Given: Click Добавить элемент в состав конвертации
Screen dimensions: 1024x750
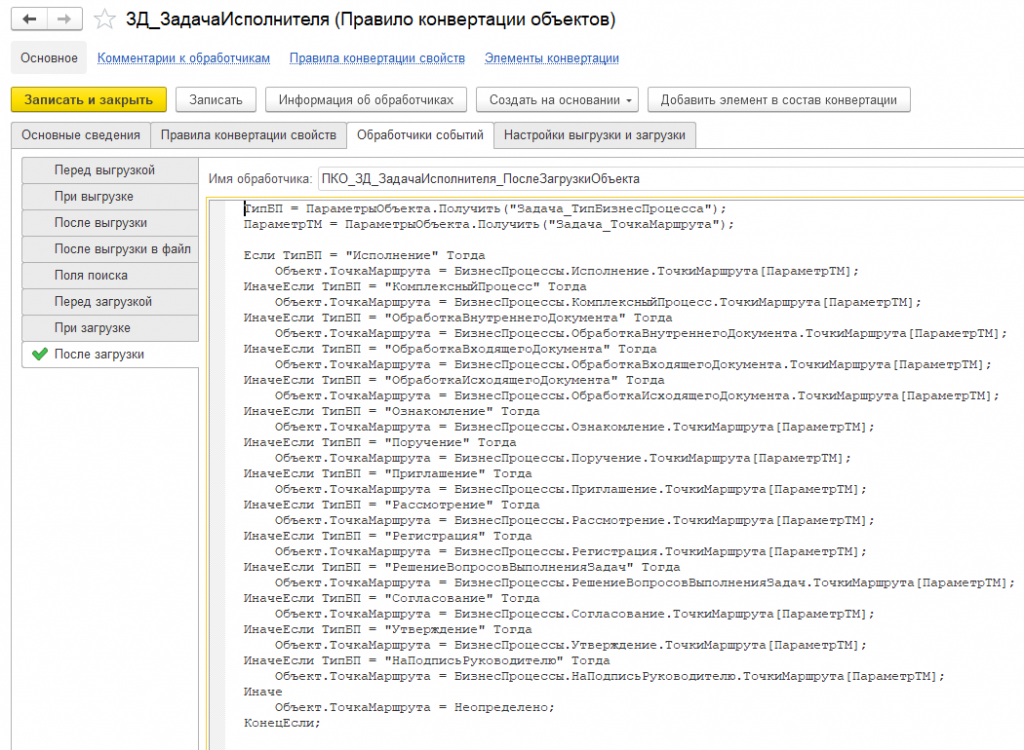Looking at the screenshot, I should coord(779,99).
